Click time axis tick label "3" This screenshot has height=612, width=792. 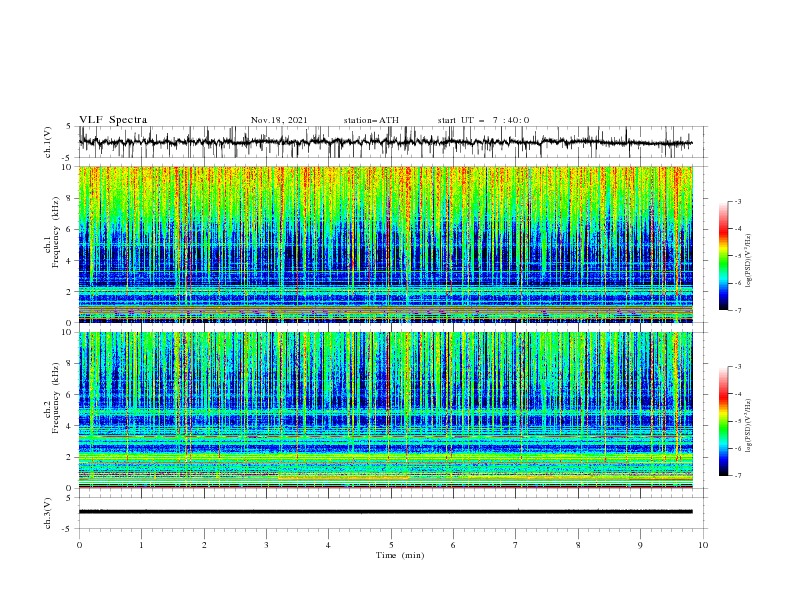coord(266,545)
